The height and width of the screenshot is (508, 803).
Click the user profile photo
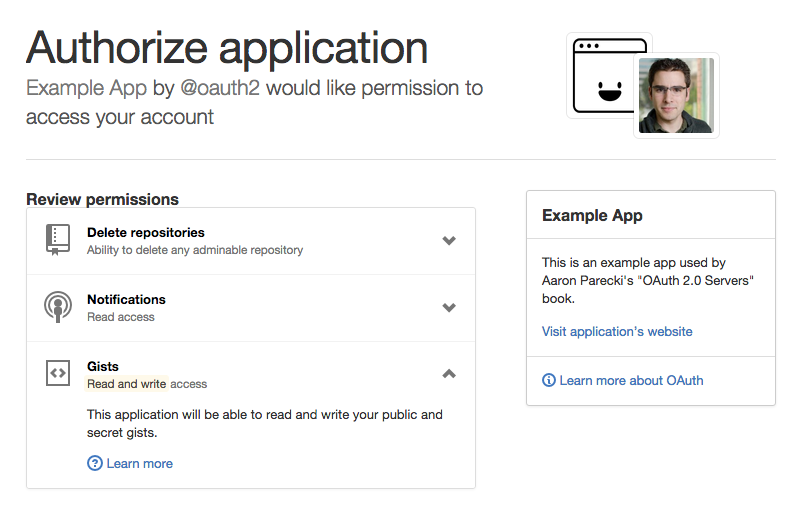[x=676, y=95]
